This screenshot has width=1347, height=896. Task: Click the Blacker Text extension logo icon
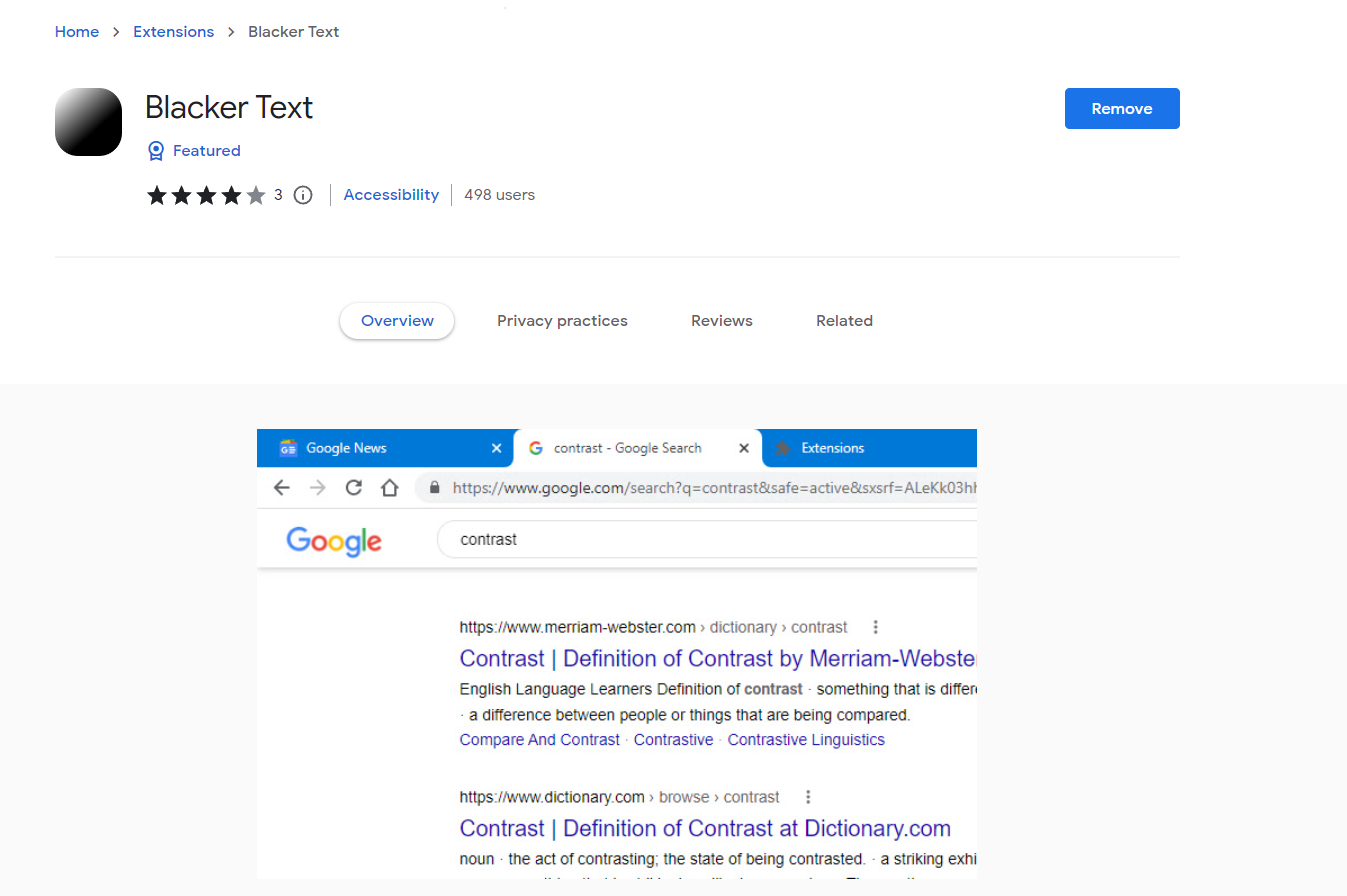[88, 122]
